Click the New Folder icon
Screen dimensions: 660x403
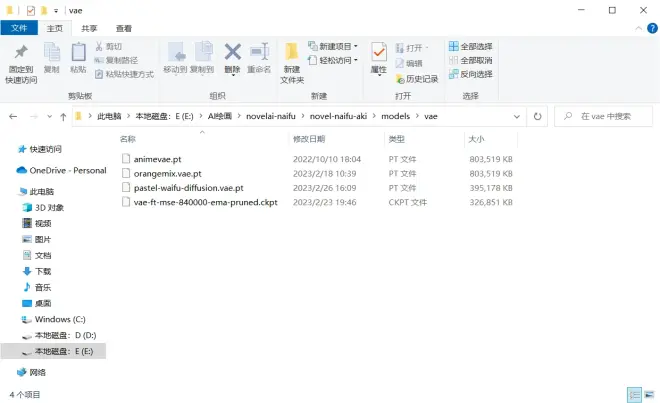click(x=292, y=62)
